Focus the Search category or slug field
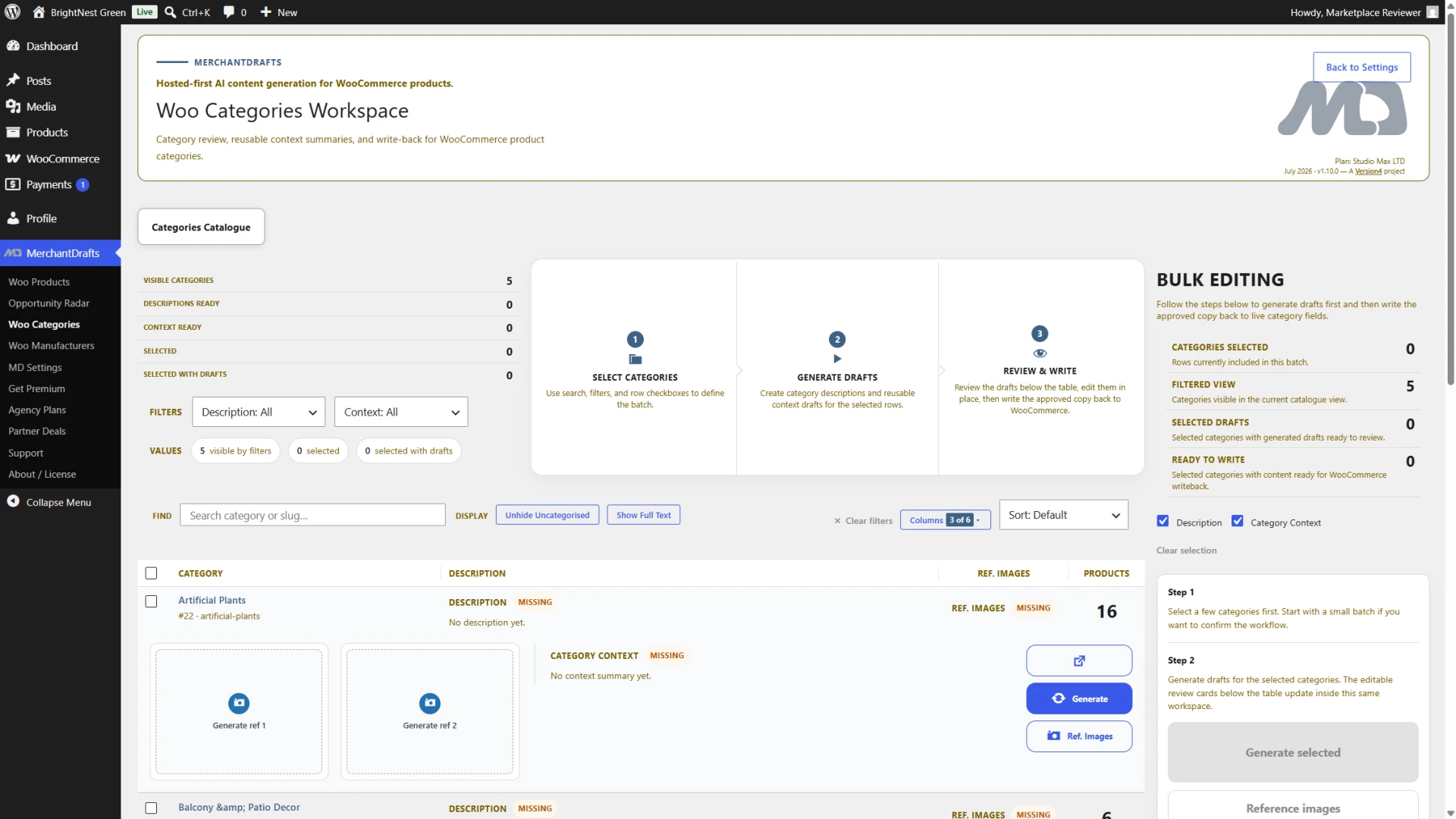 click(312, 515)
